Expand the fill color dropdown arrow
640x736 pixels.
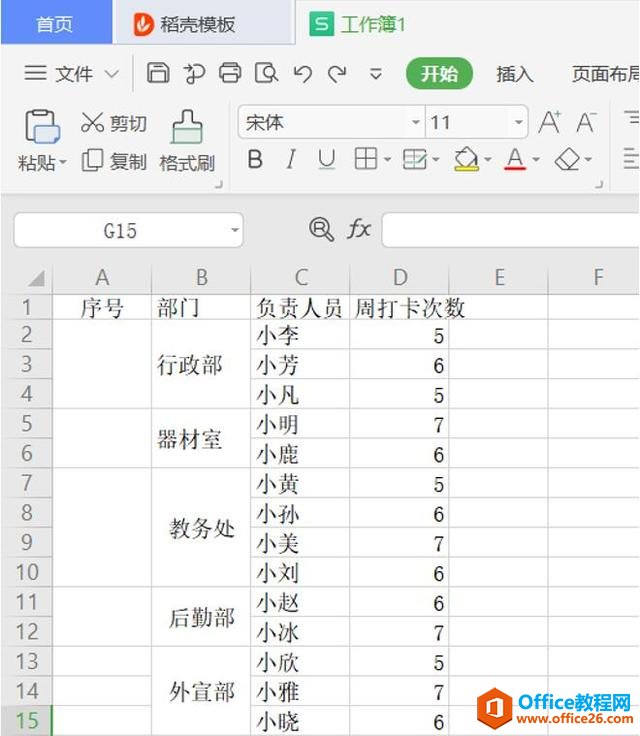click(x=487, y=160)
